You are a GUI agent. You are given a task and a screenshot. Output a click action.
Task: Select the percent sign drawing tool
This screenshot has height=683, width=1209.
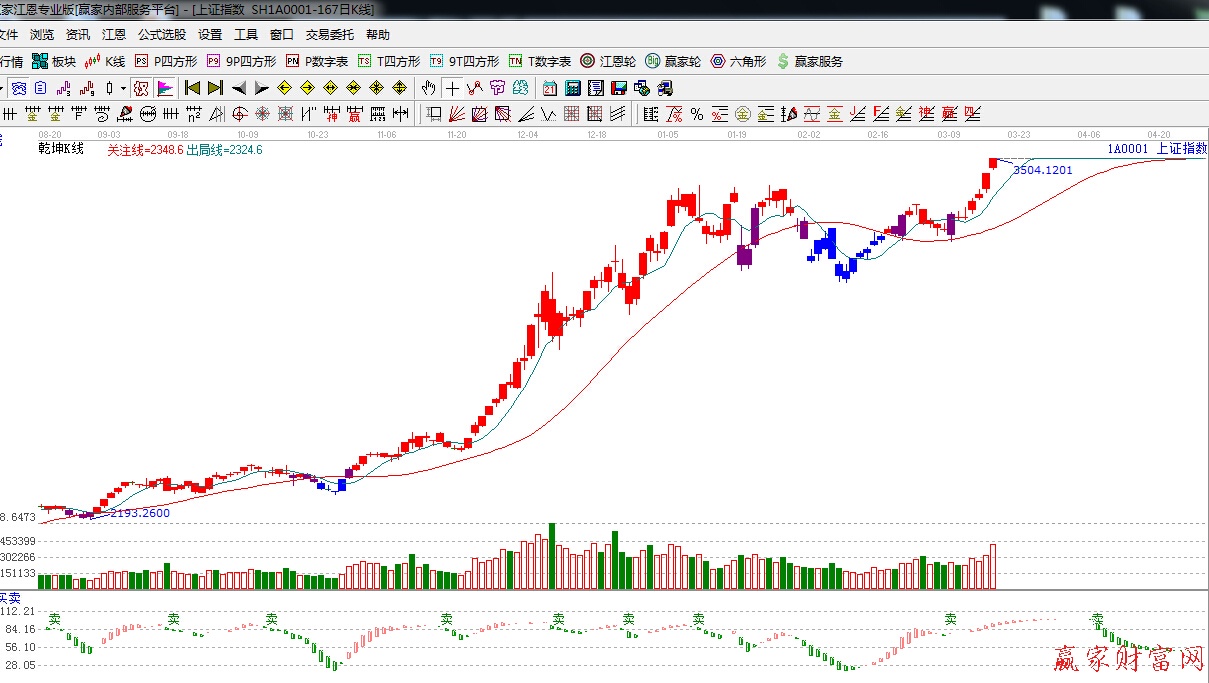[x=696, y=113]
